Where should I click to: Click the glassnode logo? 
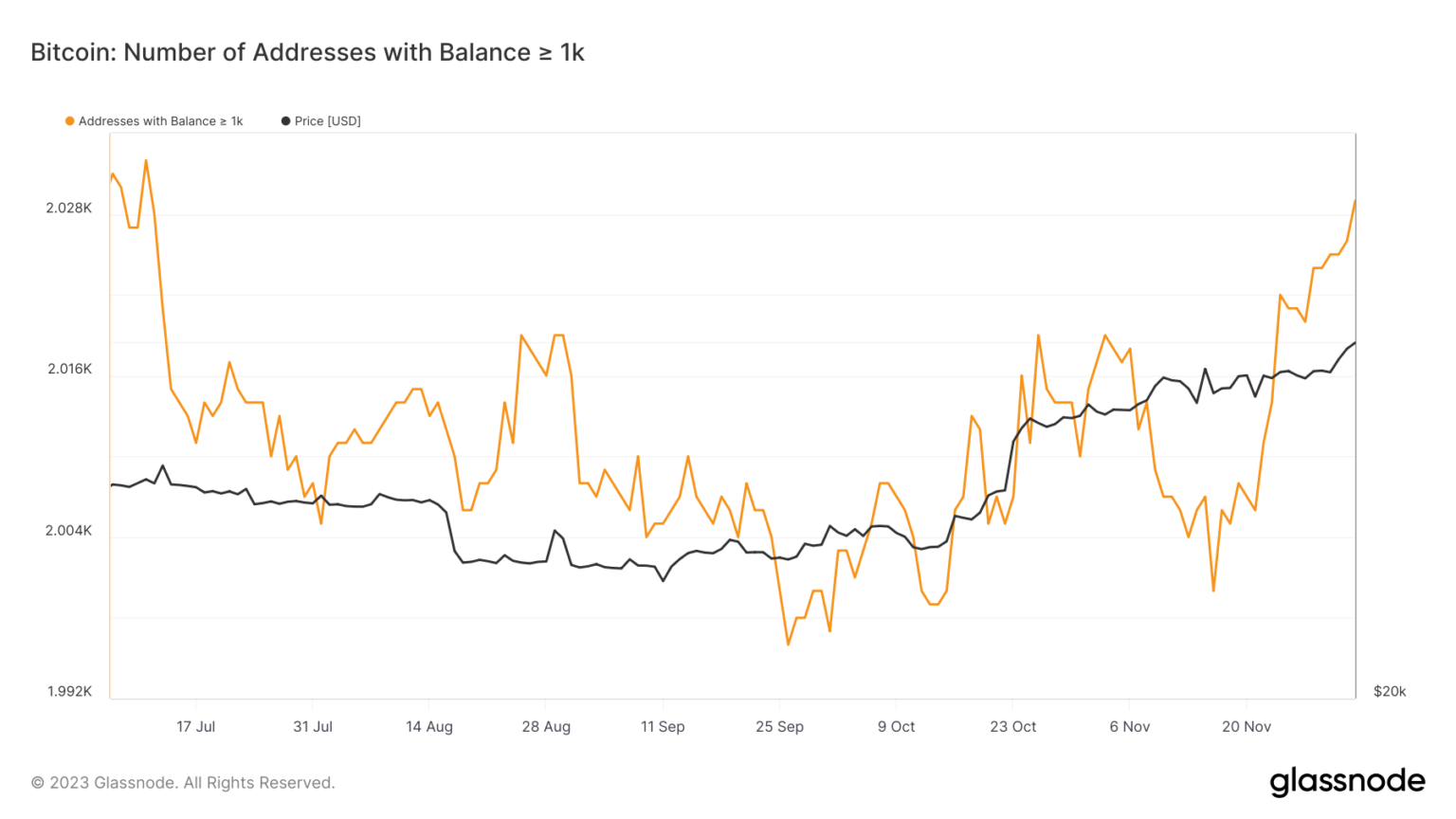point(1347,782)
